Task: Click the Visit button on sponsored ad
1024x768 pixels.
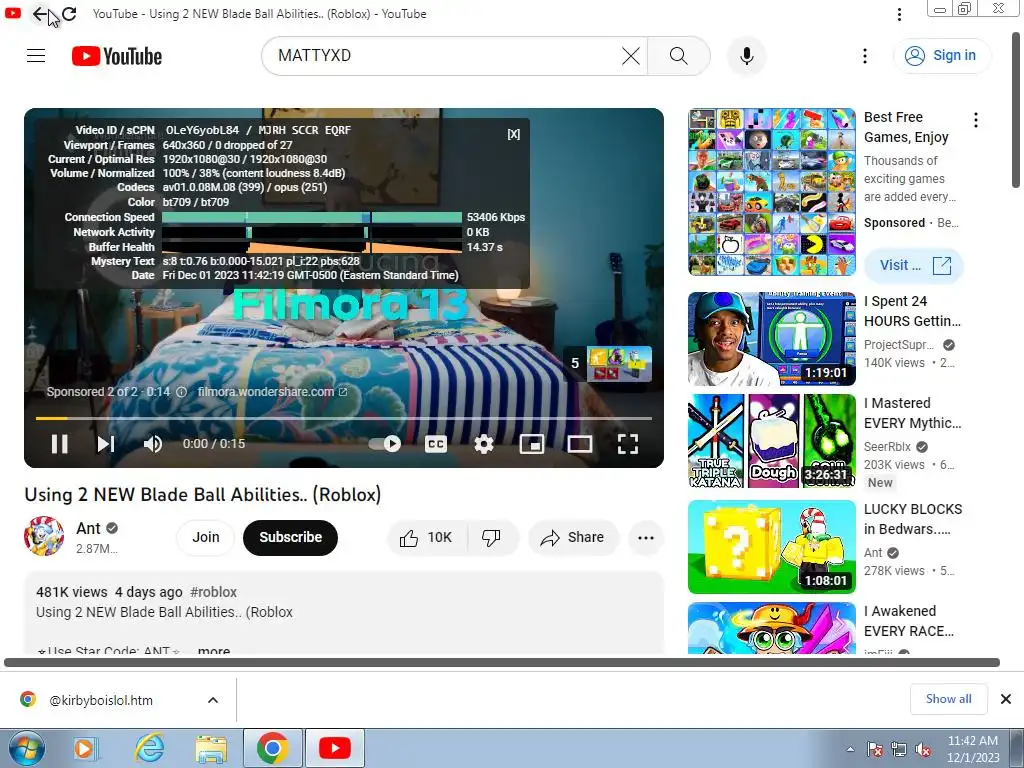Action: (913, 266)
